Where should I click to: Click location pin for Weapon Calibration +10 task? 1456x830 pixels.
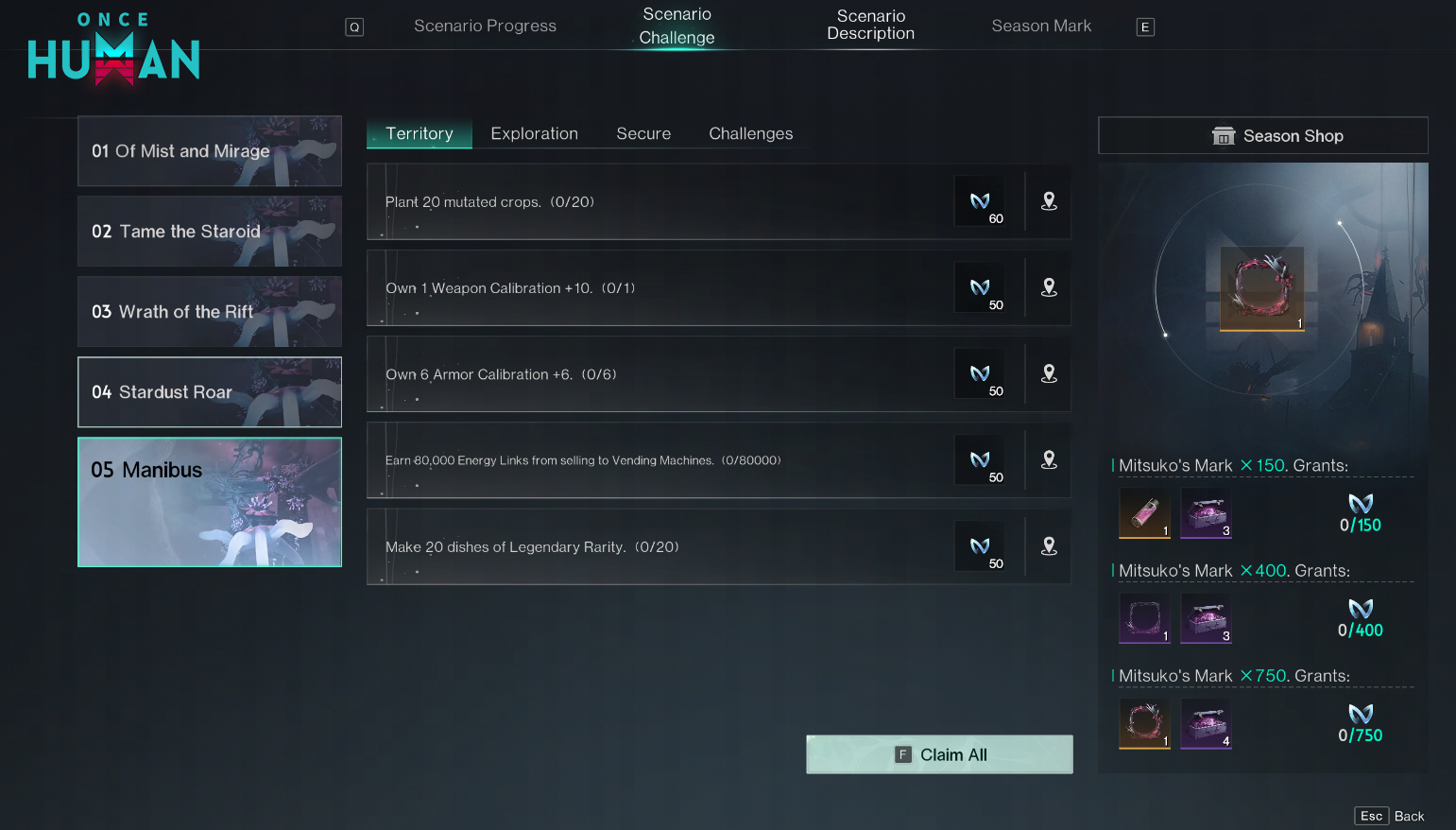click(x=1049, y=287)
